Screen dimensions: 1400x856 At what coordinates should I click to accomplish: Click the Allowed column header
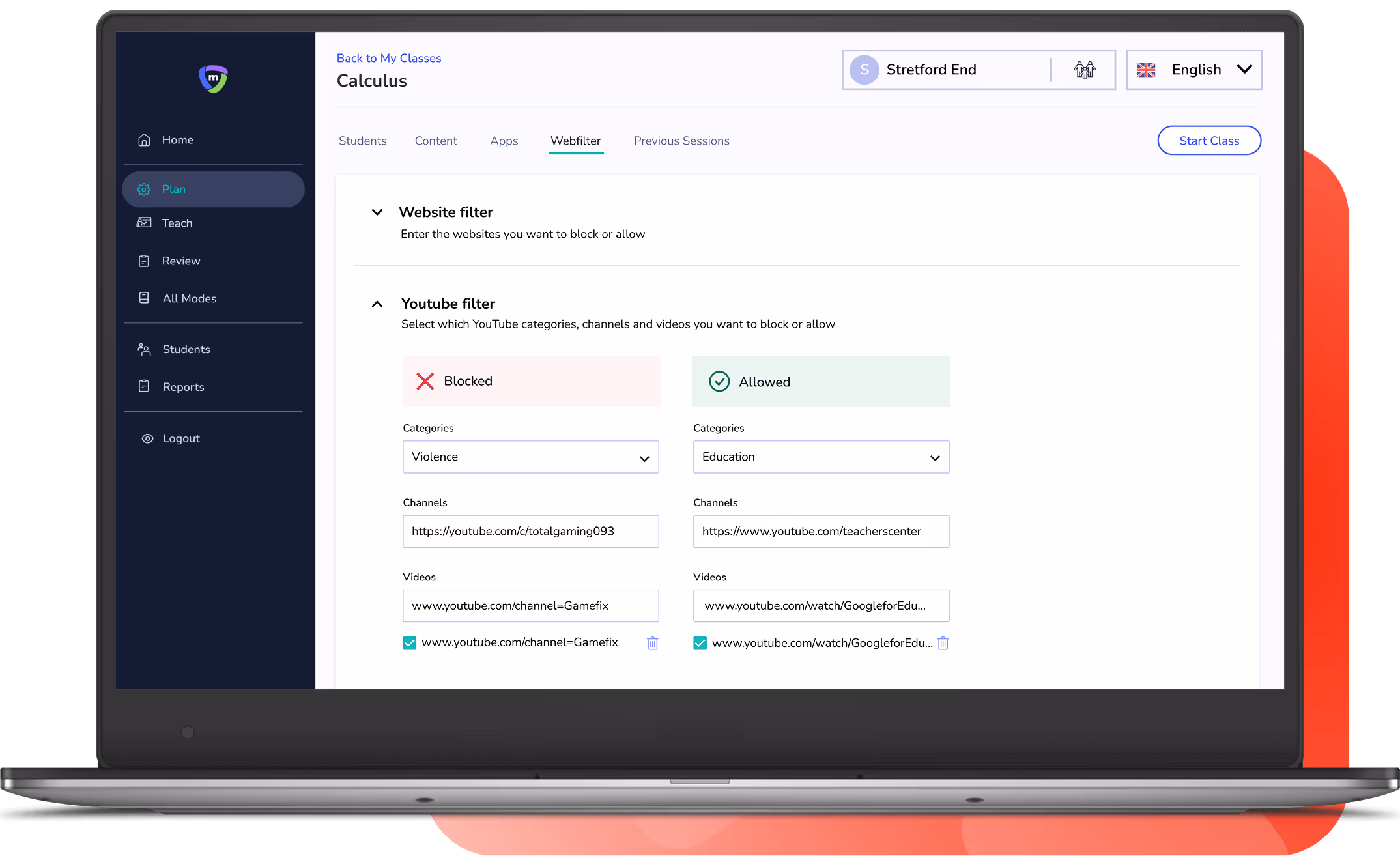(x=821, y=381)
